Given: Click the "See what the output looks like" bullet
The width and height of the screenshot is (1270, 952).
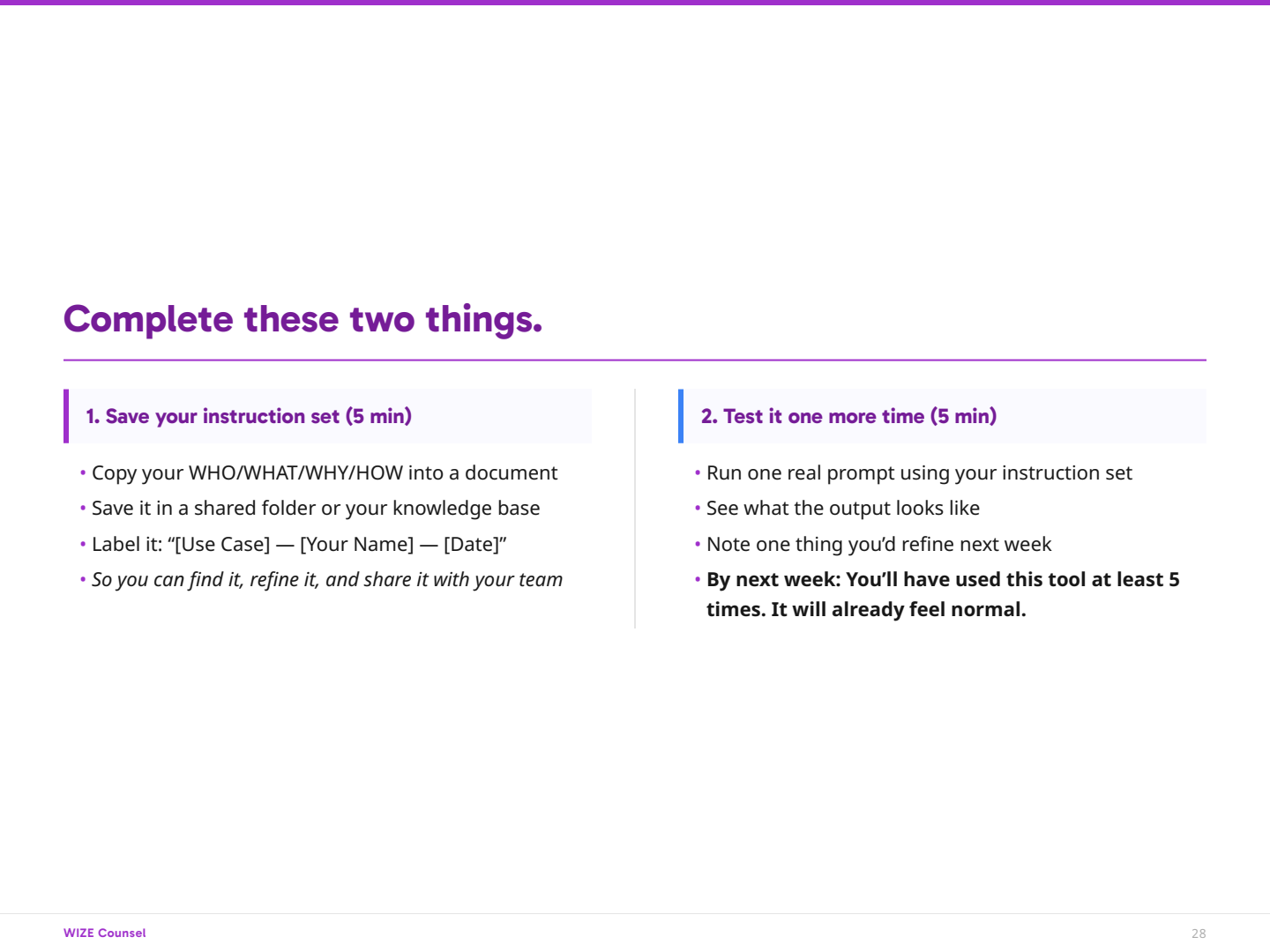Looking at the screenshot, I should tap(842, 509).
